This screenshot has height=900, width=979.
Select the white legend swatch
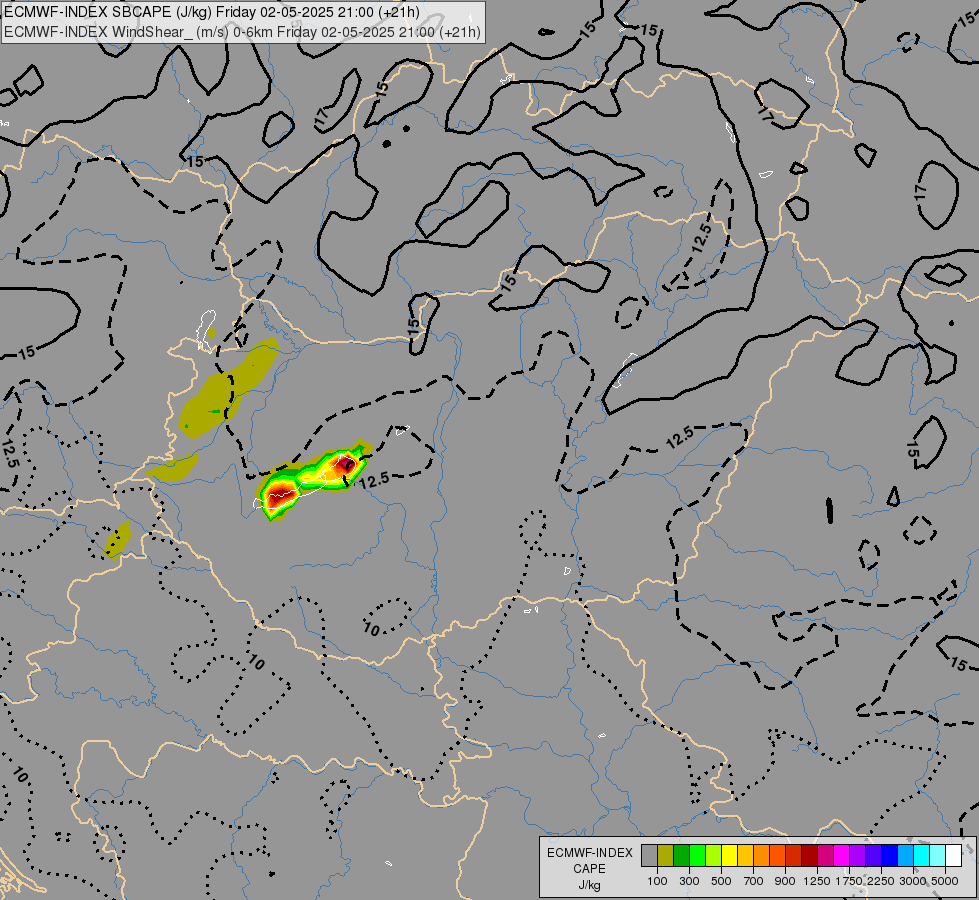pyautogui.click(x=953, y=855)
